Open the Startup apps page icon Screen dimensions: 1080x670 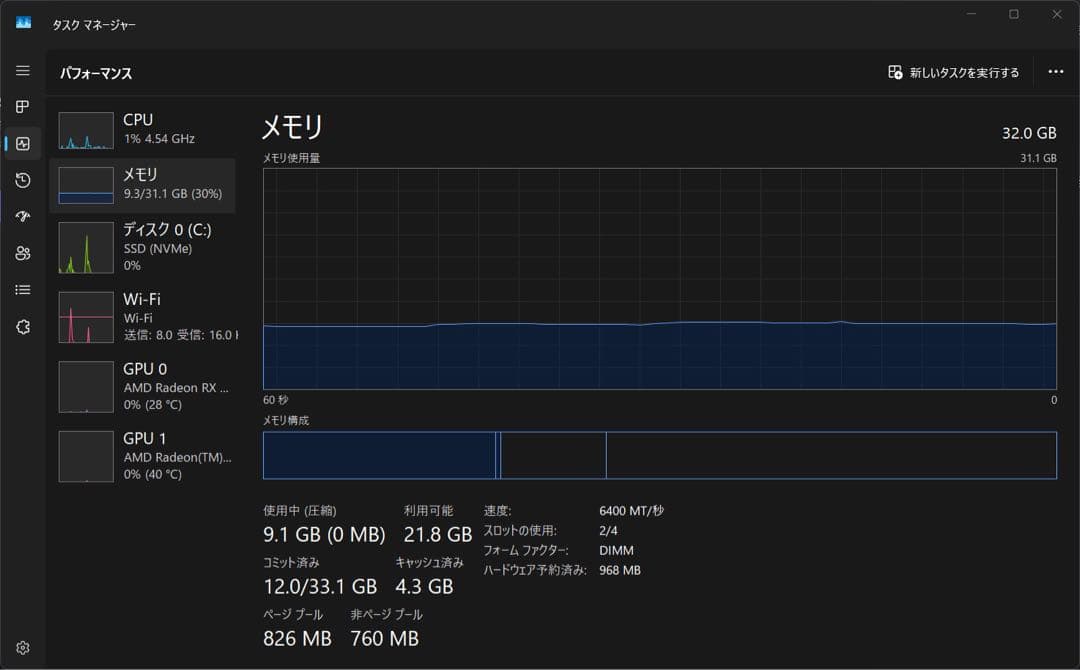point(22,216)
